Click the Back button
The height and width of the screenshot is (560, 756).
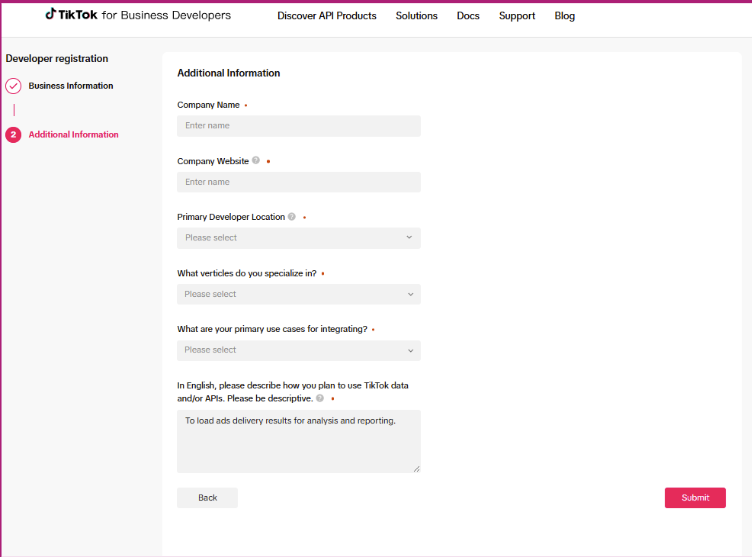pyautogui.click(x=207, y=498)
